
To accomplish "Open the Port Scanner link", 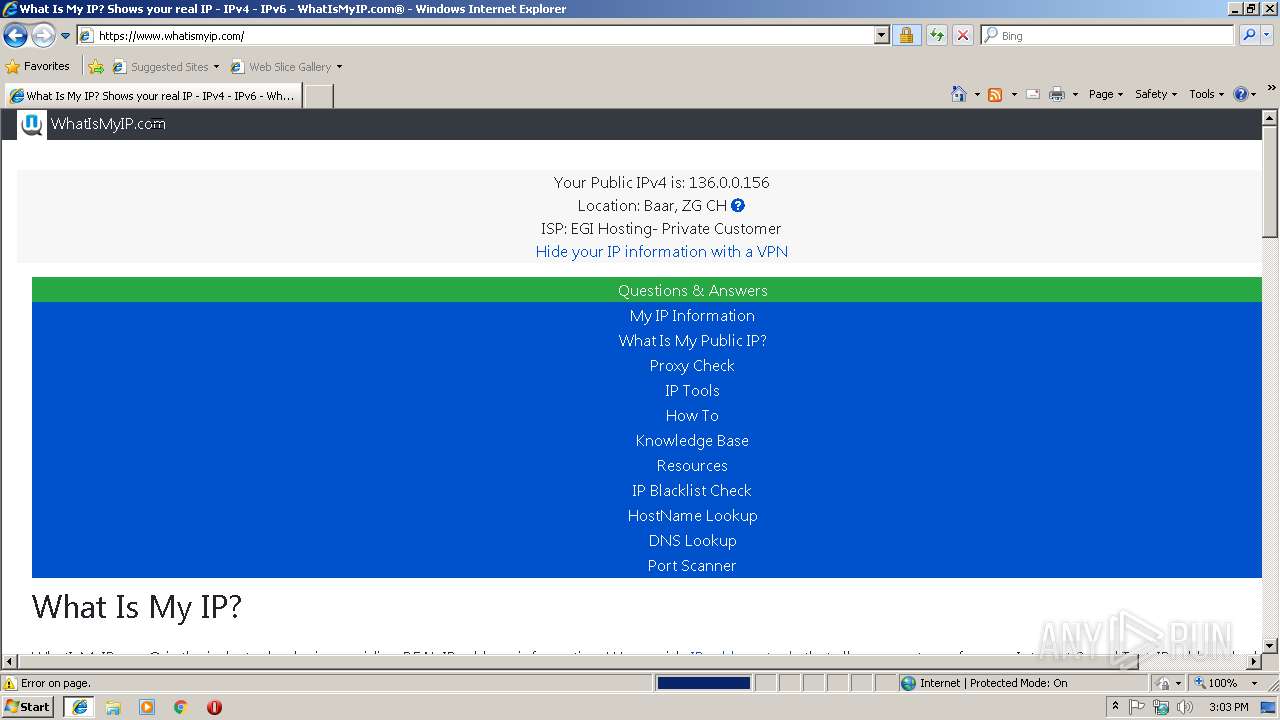I will click(692, 565).
